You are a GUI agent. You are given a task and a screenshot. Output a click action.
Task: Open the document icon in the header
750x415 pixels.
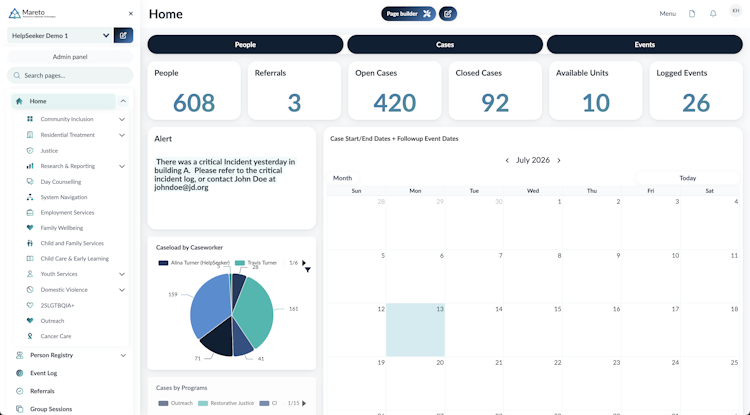[x=692, y=14]
